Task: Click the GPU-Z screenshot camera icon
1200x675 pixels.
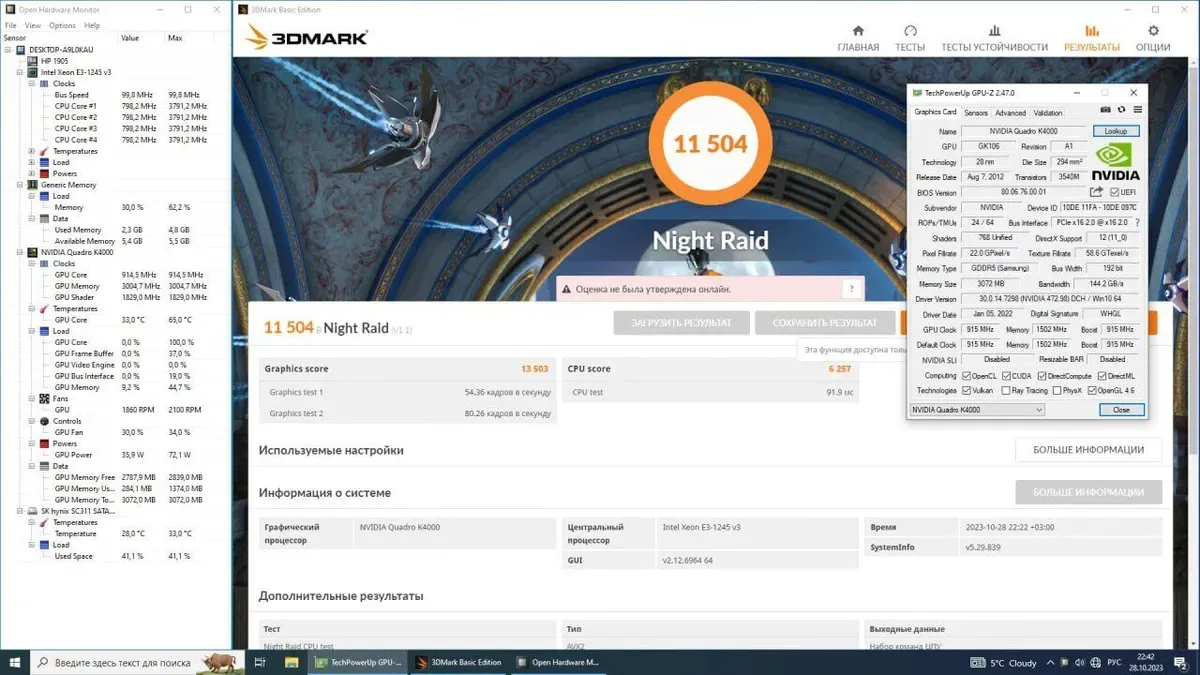Action: 1105,110
